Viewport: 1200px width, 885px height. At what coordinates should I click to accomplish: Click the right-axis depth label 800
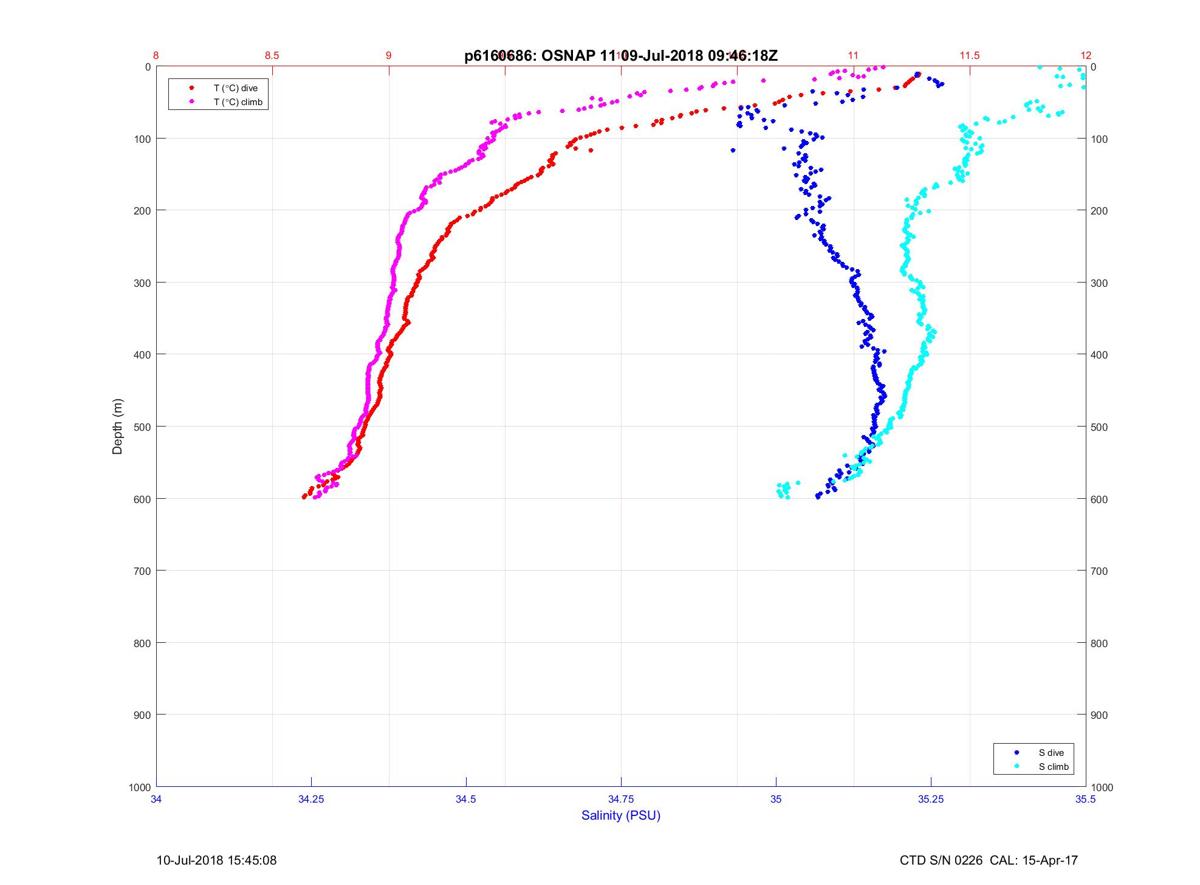point(1100,643)
